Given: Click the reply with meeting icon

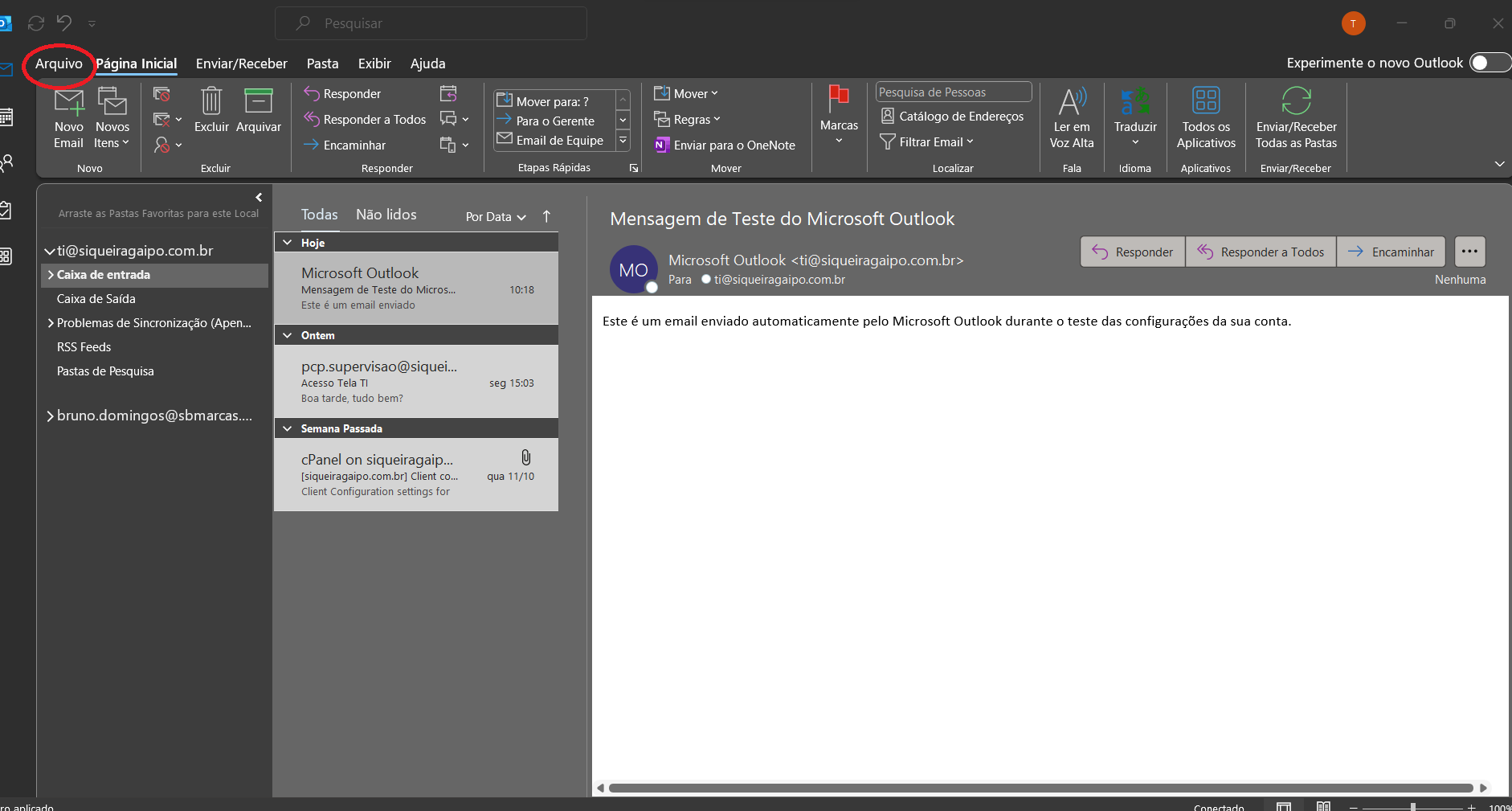Looking at the screenshot, I should [x=448, y=94].
